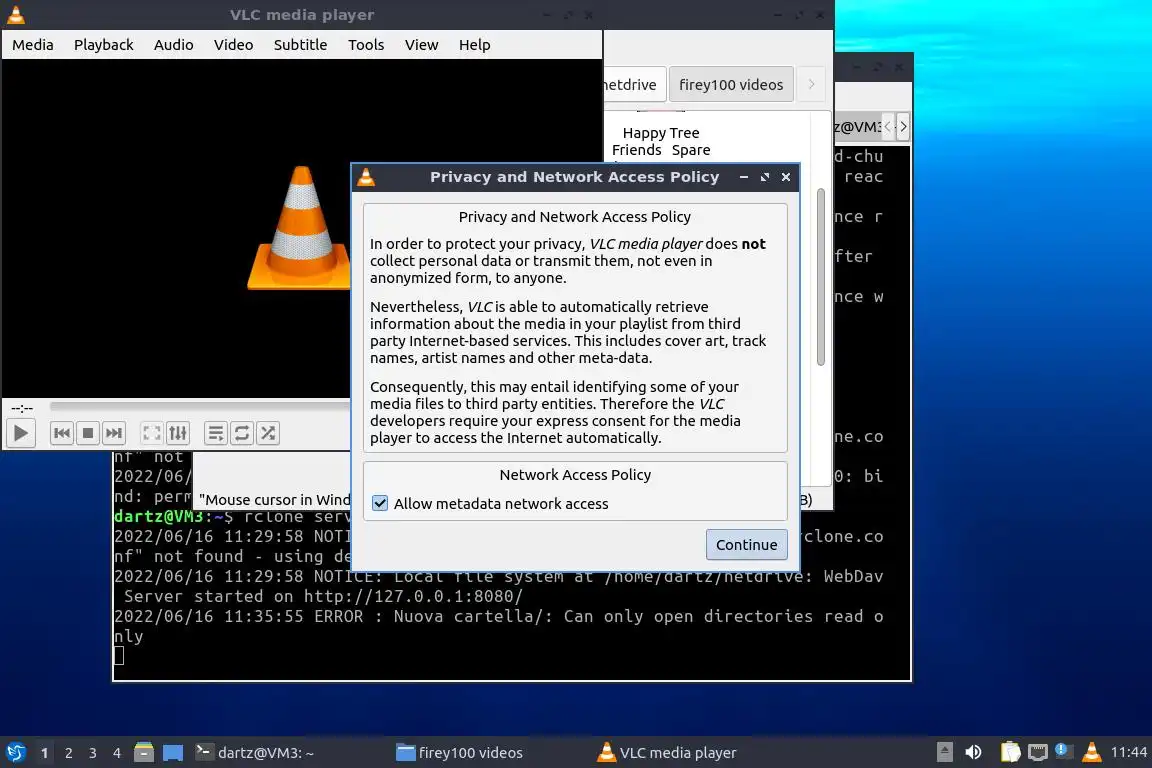Open the Help menu
1152x768 pixels.
coord(475,45)
